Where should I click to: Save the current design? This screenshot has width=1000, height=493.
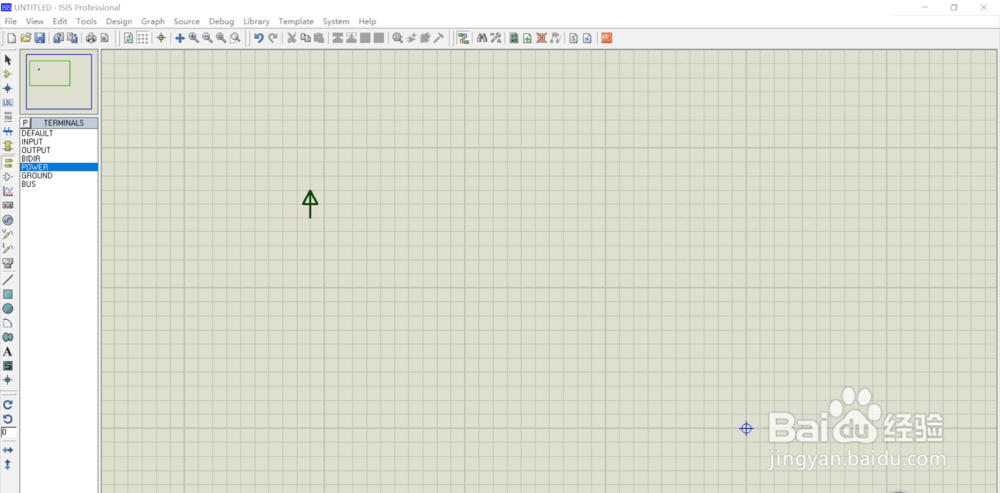tap(40, 38)
